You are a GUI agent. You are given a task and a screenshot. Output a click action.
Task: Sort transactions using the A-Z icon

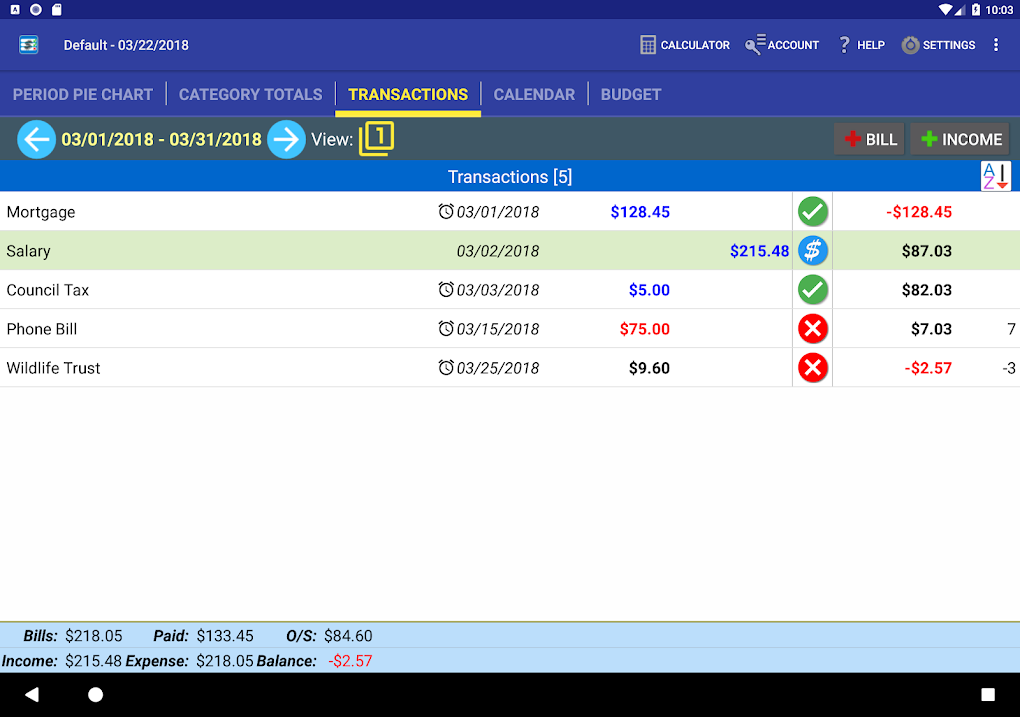pyautogui.click(x=995, y=175)
